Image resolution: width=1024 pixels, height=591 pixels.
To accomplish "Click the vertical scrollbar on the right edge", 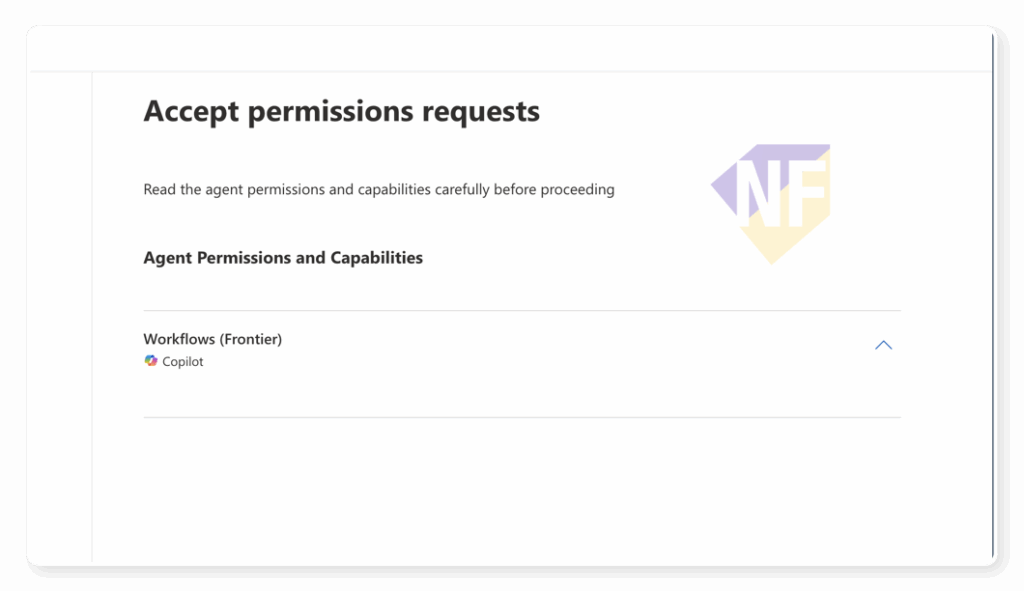I will (994, 300).
